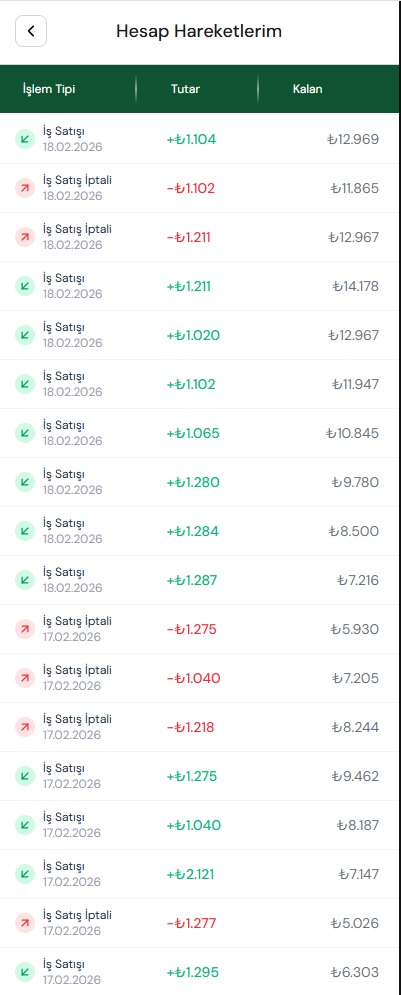Open the transaction with balance ₺8.500

click(200, 531)
